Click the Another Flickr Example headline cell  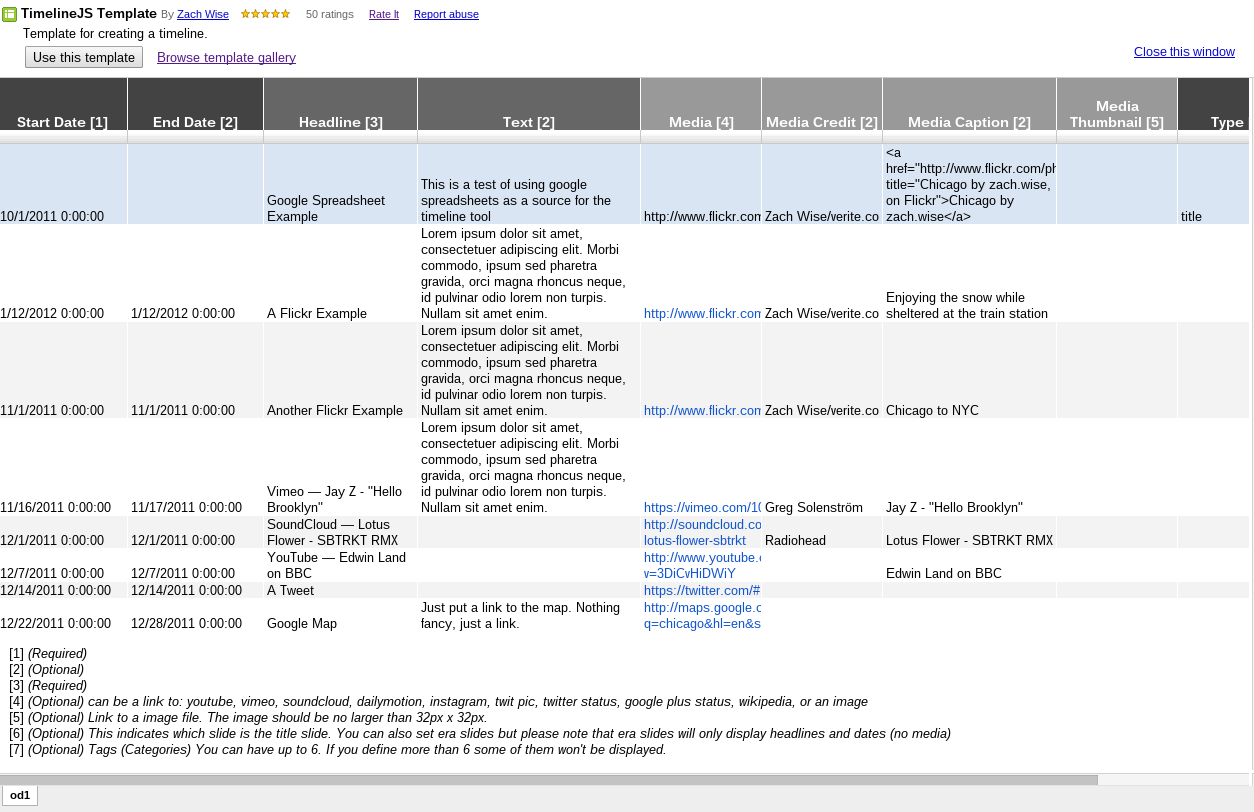340,370
